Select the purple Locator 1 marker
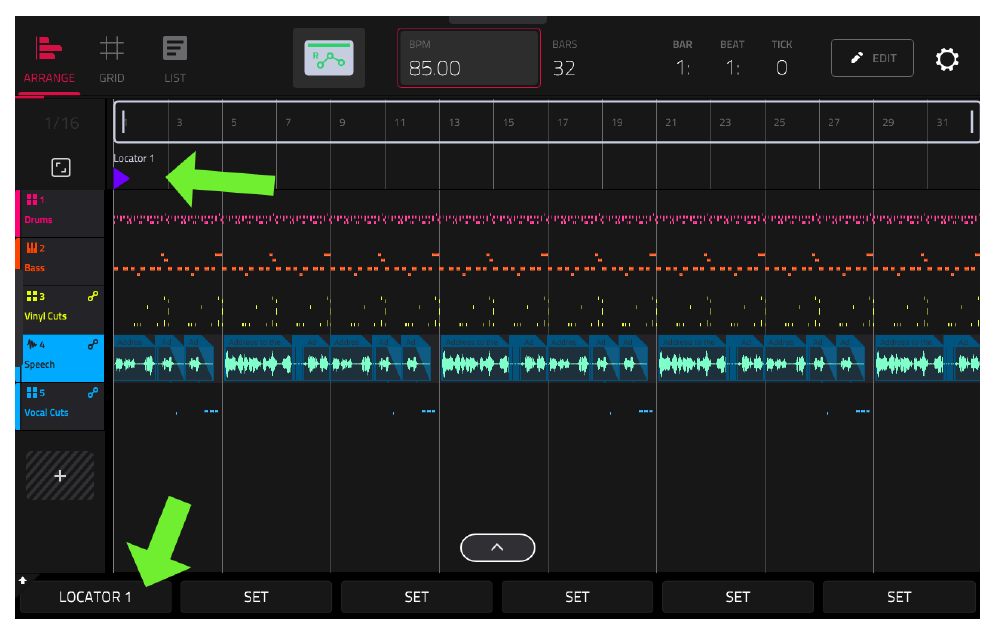Image resolution: width=996 pixels, height=636 pixels. coord(121,179)
